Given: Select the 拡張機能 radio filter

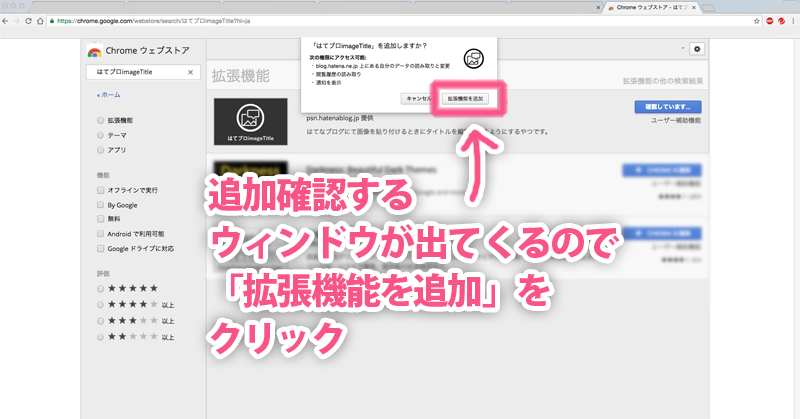Looking at the screenshot, I should click(101, 120).
